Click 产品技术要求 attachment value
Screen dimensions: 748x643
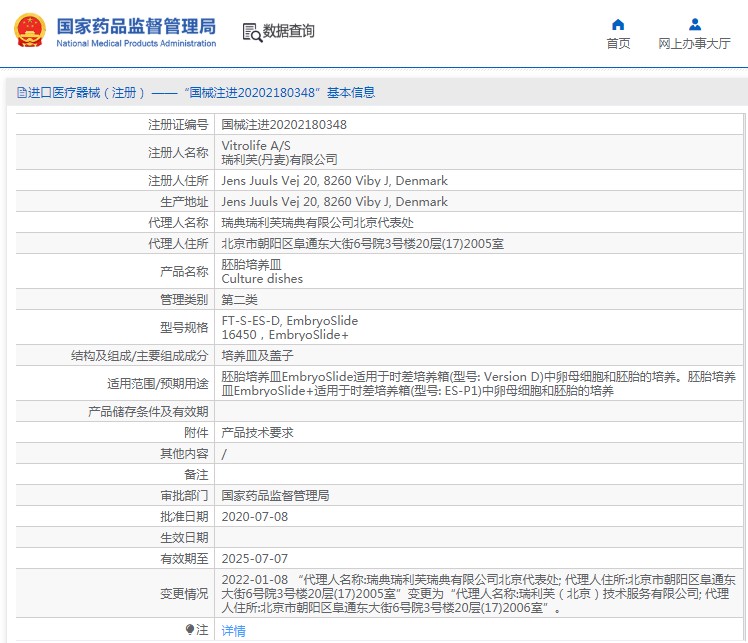click(x=257, y=433)
